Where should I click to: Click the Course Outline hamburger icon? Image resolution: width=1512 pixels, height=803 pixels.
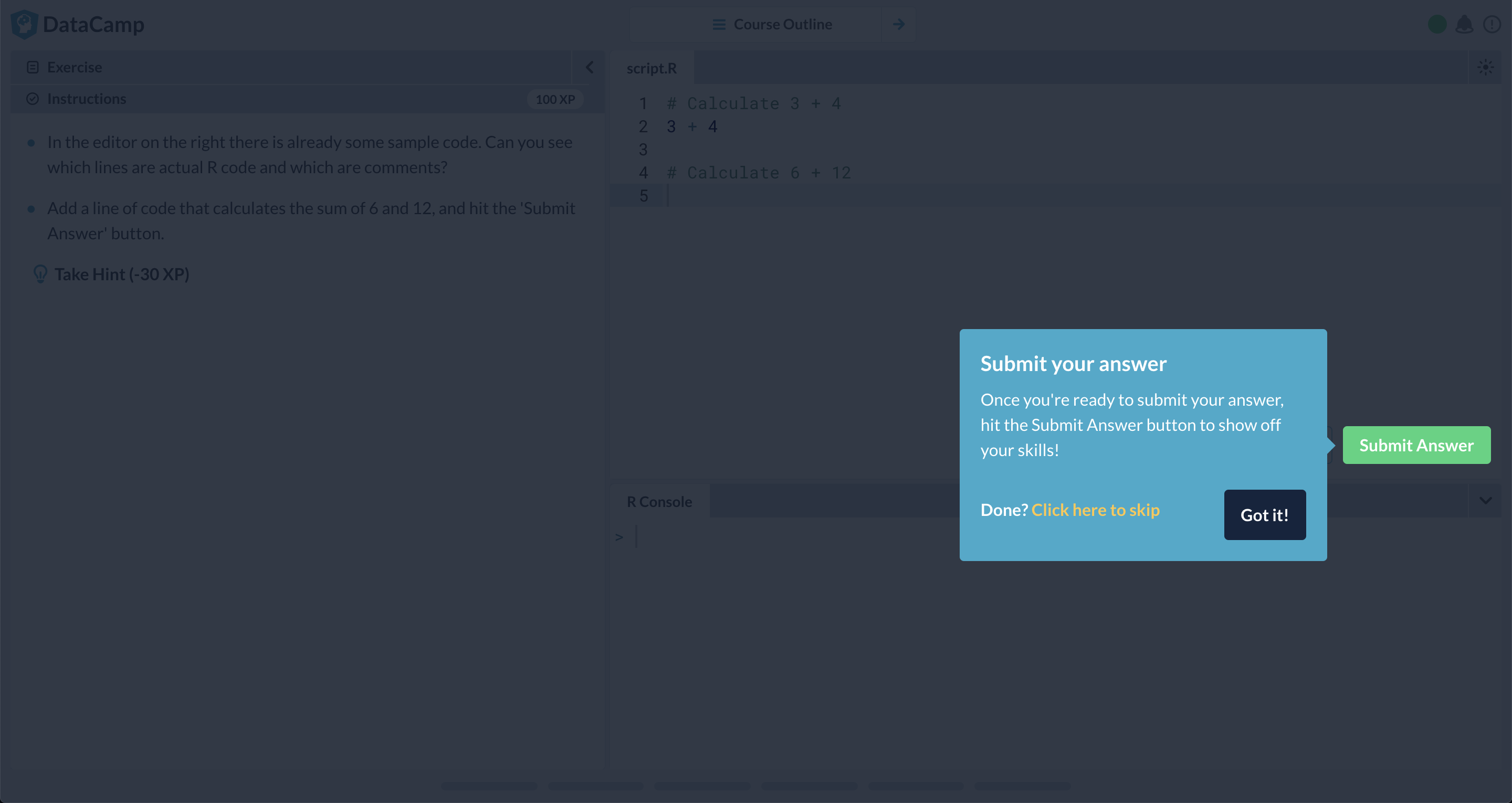click(719, 25)
